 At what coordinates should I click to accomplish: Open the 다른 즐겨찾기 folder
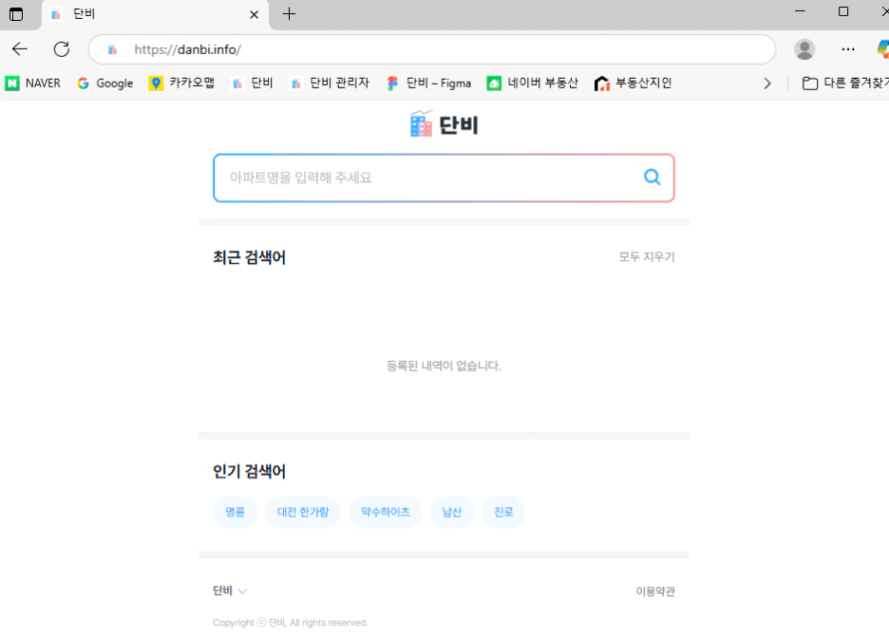pos(845,83)
